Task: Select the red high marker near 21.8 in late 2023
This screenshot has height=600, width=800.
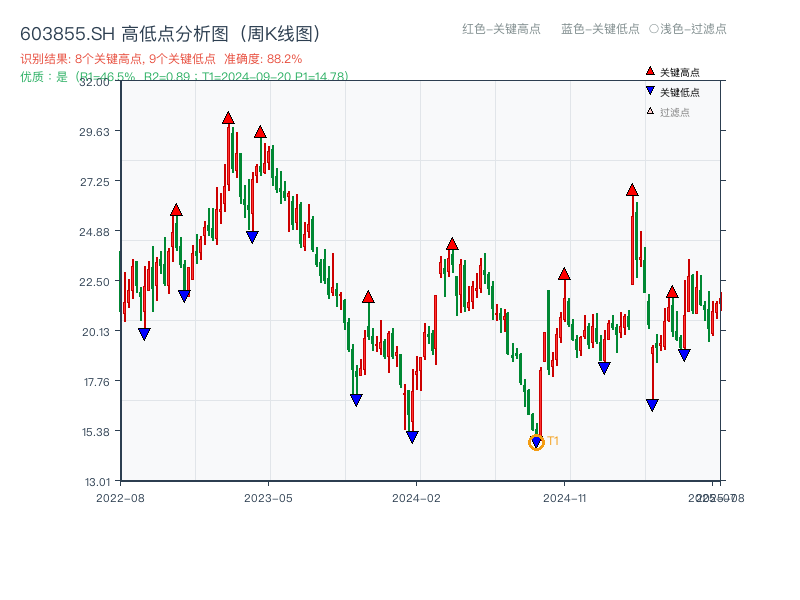Action: (x=368, y=296)
